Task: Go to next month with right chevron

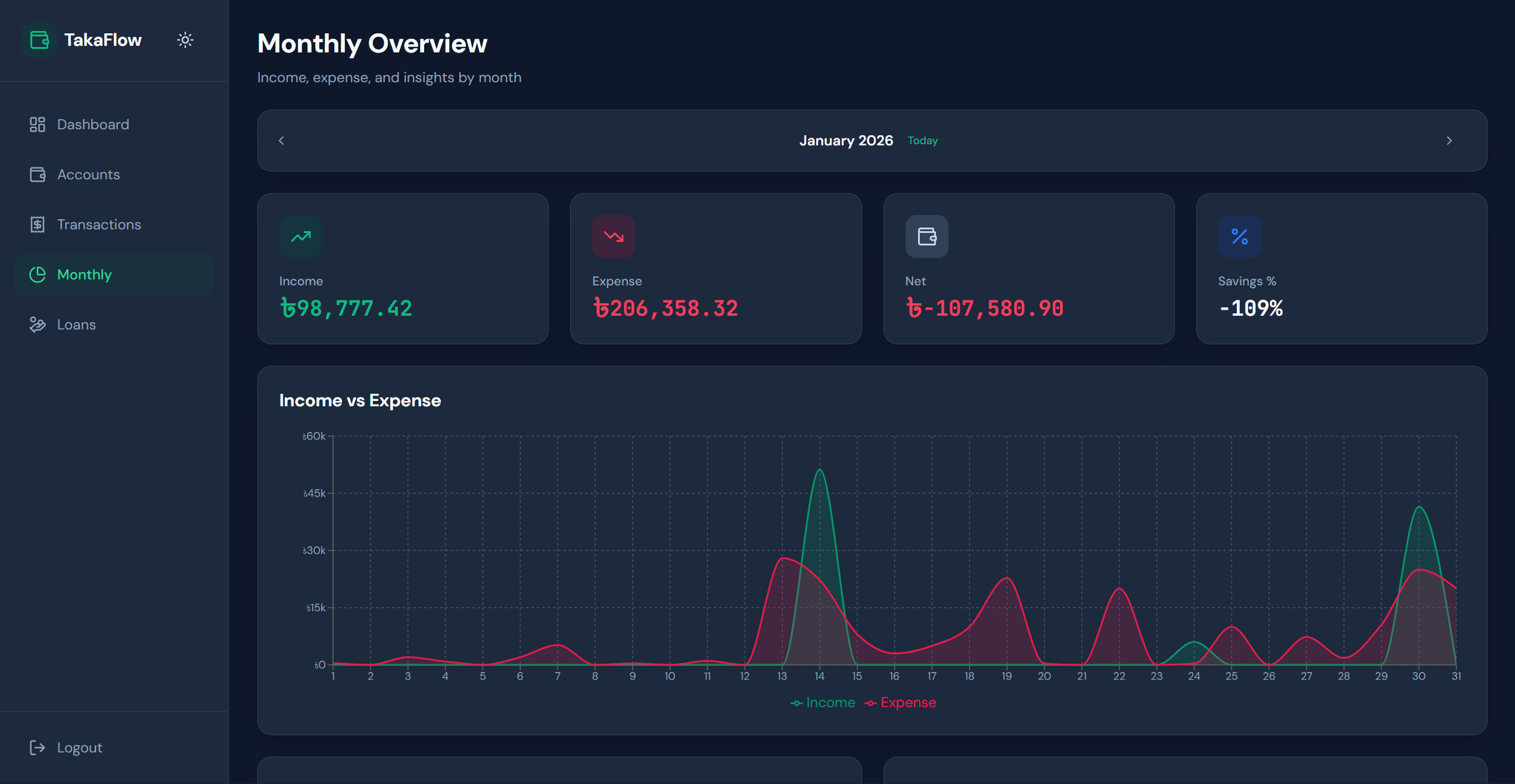Action: pyautogui.click(x=1449, y=141)
